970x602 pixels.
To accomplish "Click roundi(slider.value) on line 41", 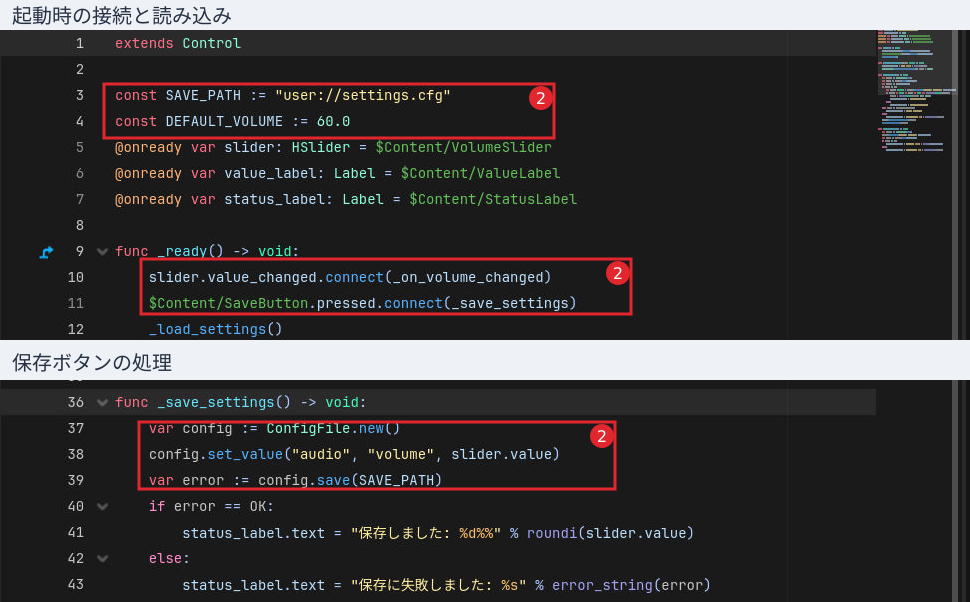I will [611, 533].
